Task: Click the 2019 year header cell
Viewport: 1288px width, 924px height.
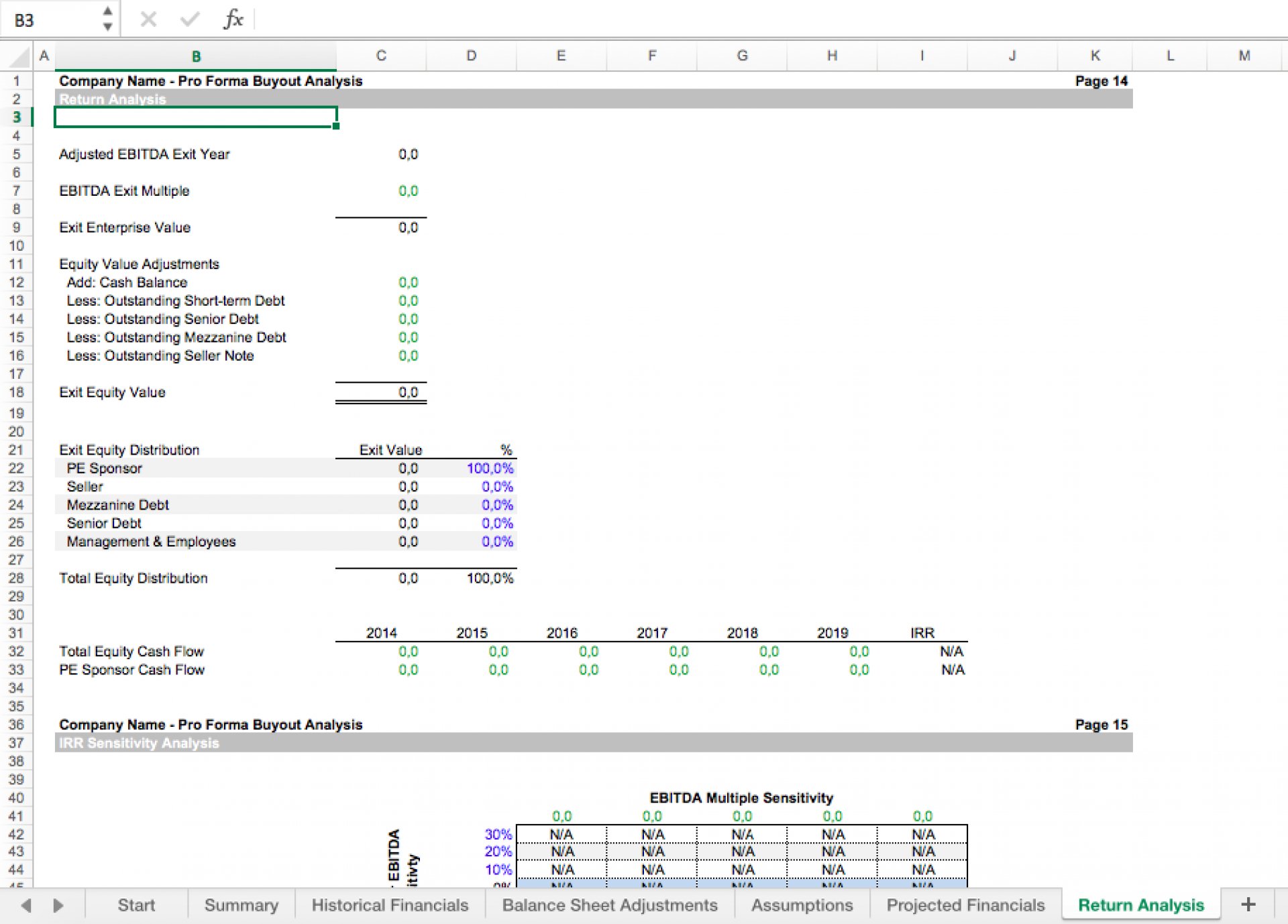Action: (832, 633)
